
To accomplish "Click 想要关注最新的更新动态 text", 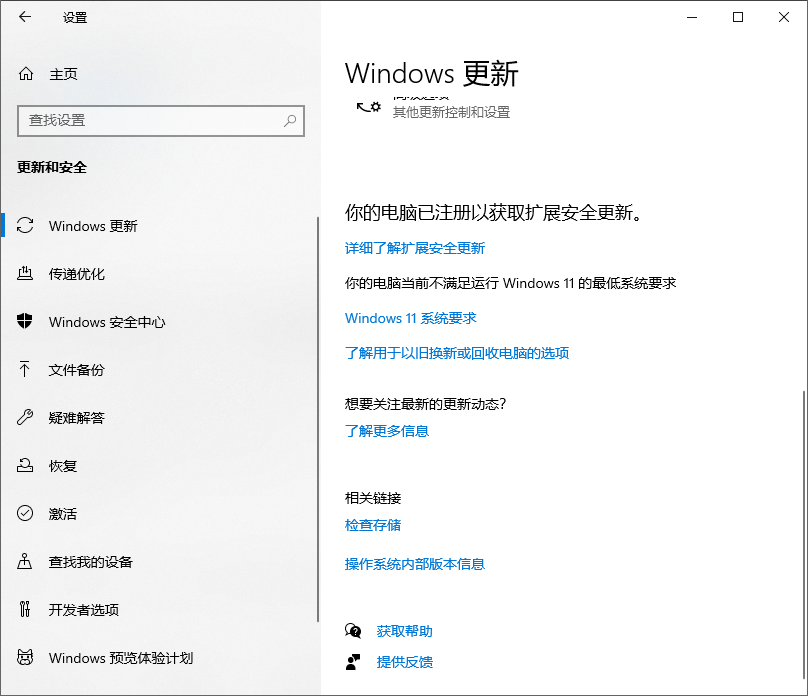I will pos(426,404).
